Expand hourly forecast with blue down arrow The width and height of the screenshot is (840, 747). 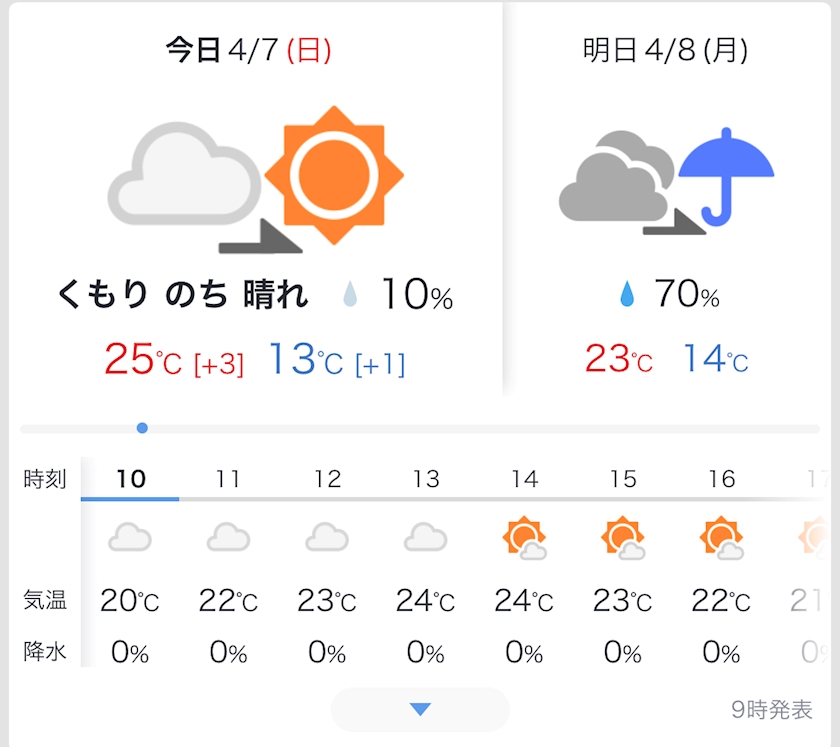(420, 709)
